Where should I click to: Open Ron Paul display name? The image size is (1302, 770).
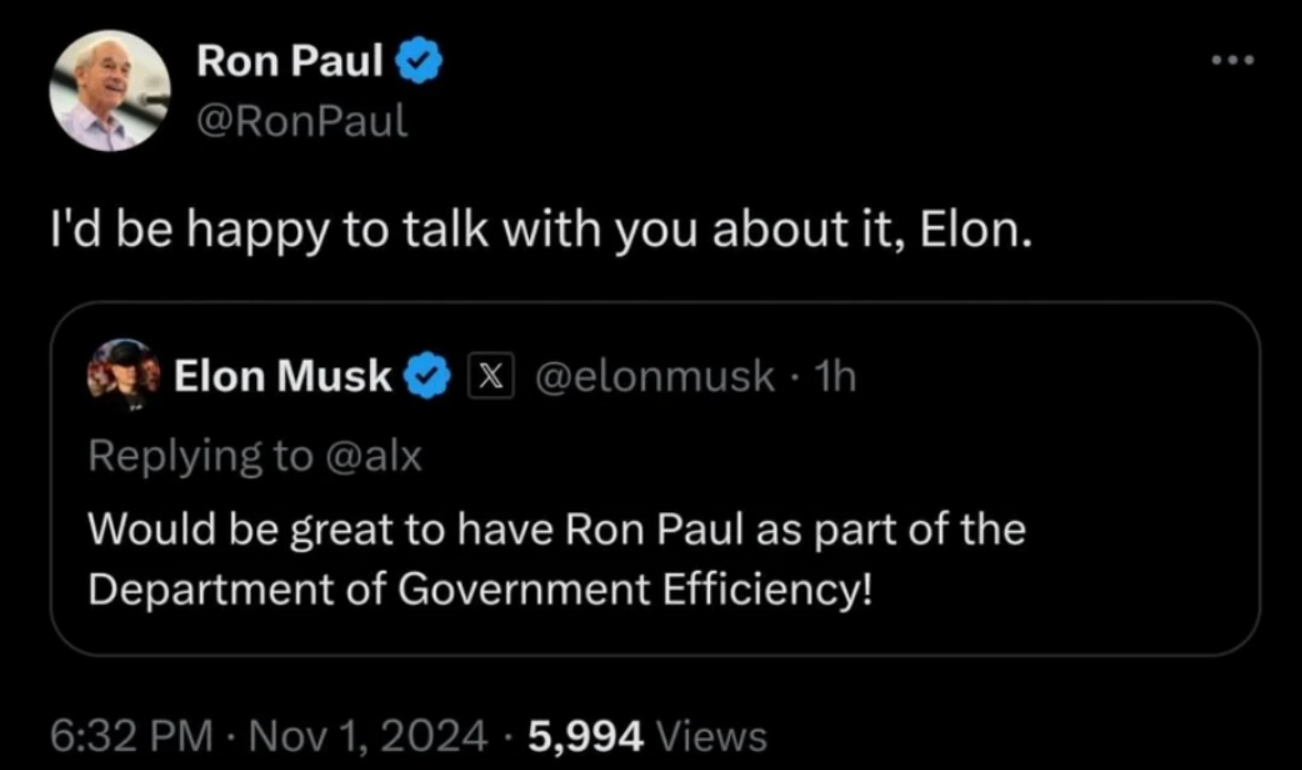[290, 62]
